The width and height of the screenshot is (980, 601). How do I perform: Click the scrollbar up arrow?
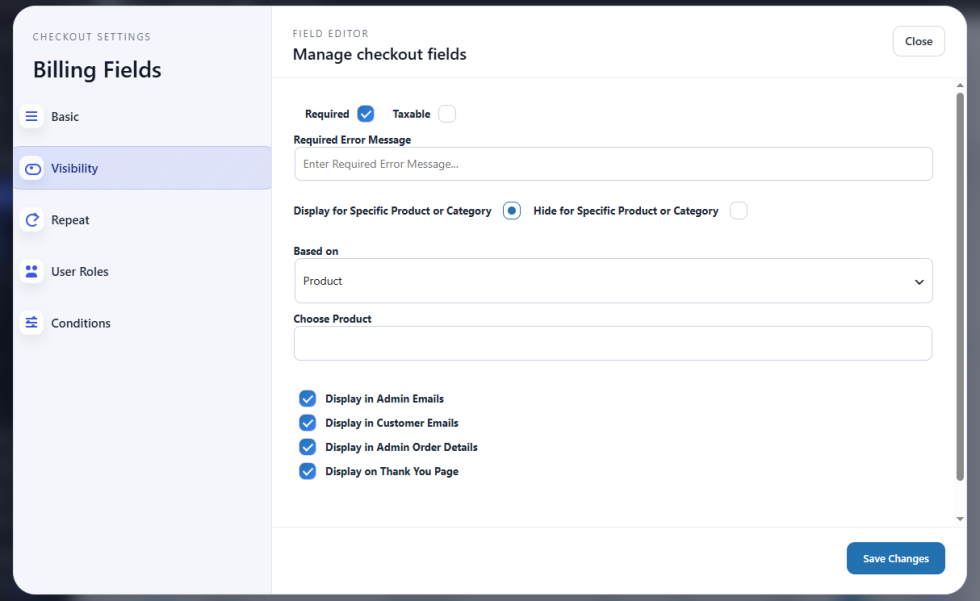pyautogui.click(x=960, y=85)
